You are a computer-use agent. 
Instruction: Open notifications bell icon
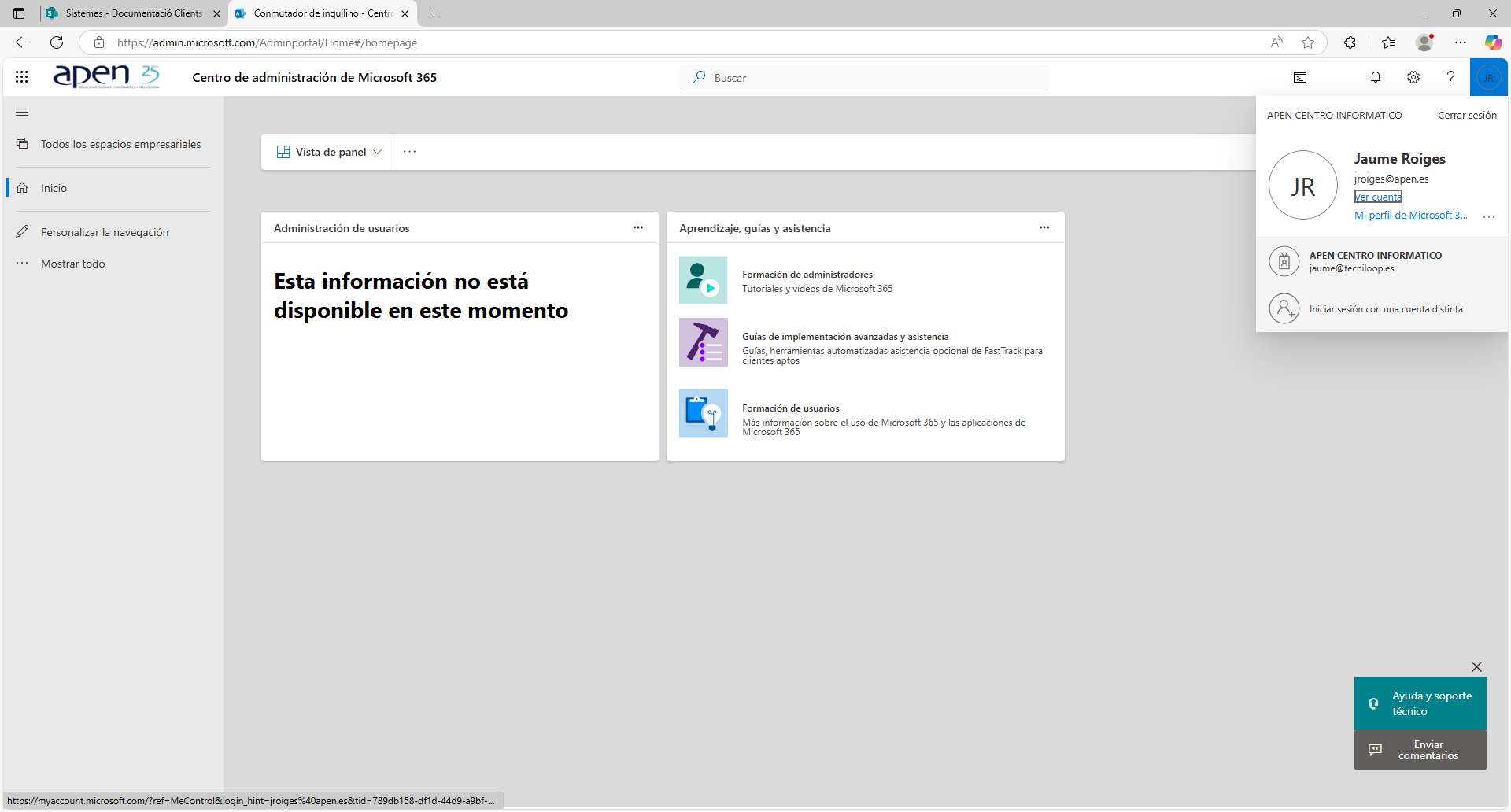[1376, 77]
